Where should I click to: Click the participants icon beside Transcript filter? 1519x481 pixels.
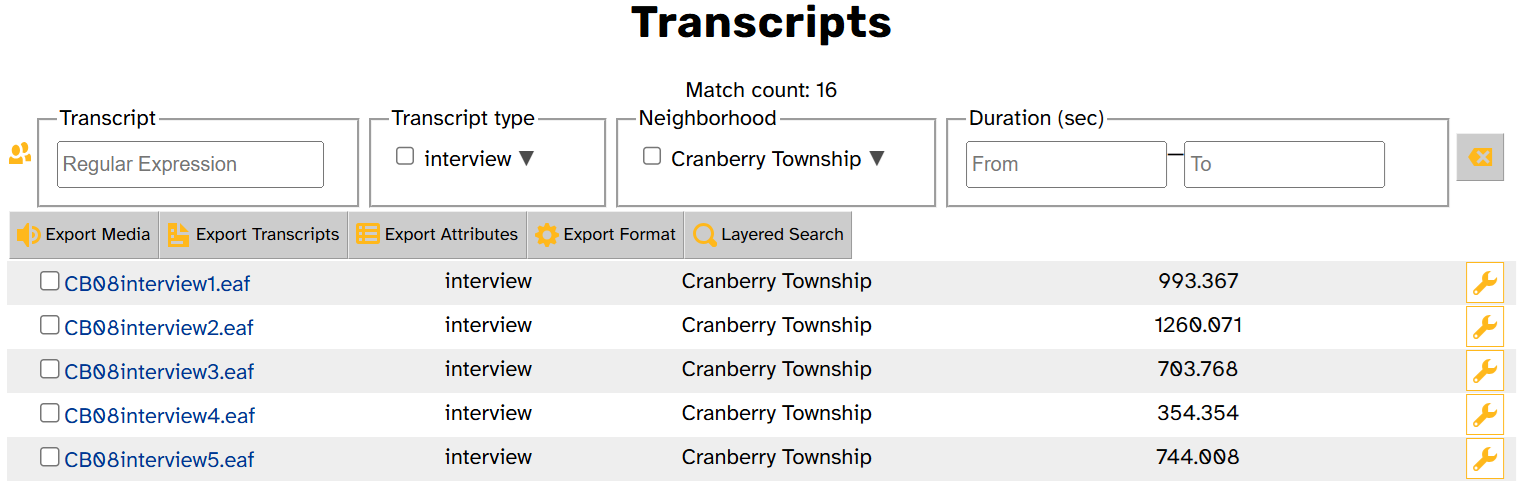tap(20, 154)
